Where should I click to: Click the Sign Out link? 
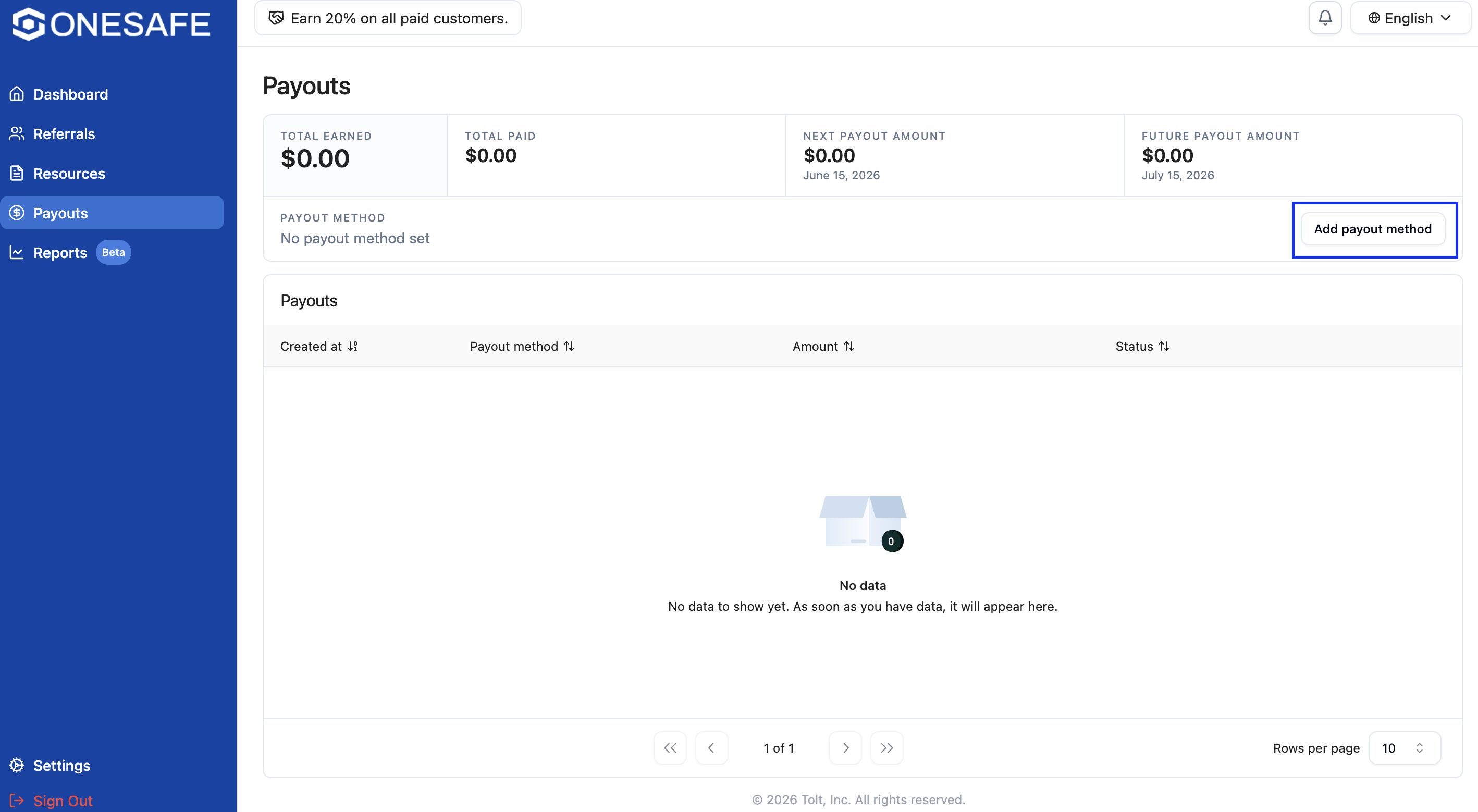coord(51,801)
